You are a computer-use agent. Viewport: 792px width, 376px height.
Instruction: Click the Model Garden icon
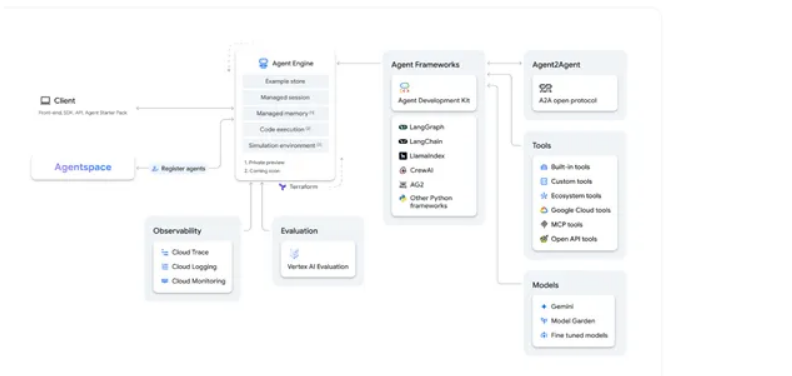click(544, 320)
